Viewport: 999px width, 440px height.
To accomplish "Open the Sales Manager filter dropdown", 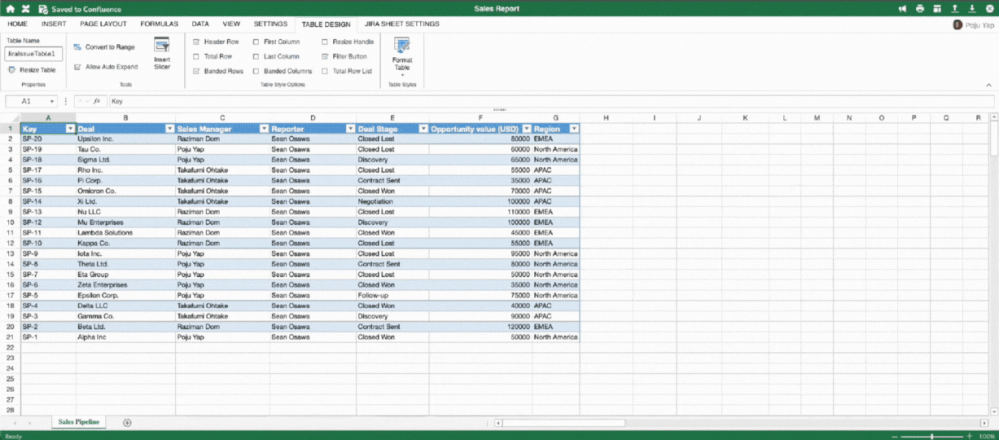I will [264, 129].
